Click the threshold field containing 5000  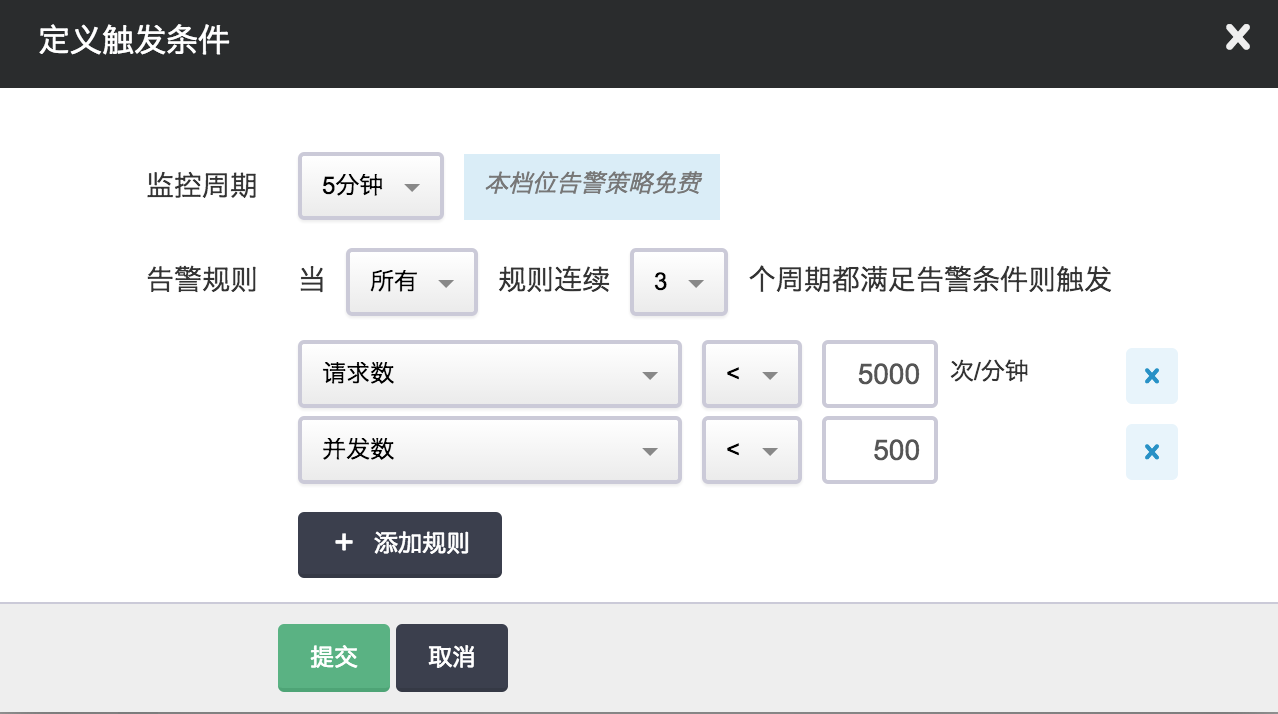coord(879,375)
